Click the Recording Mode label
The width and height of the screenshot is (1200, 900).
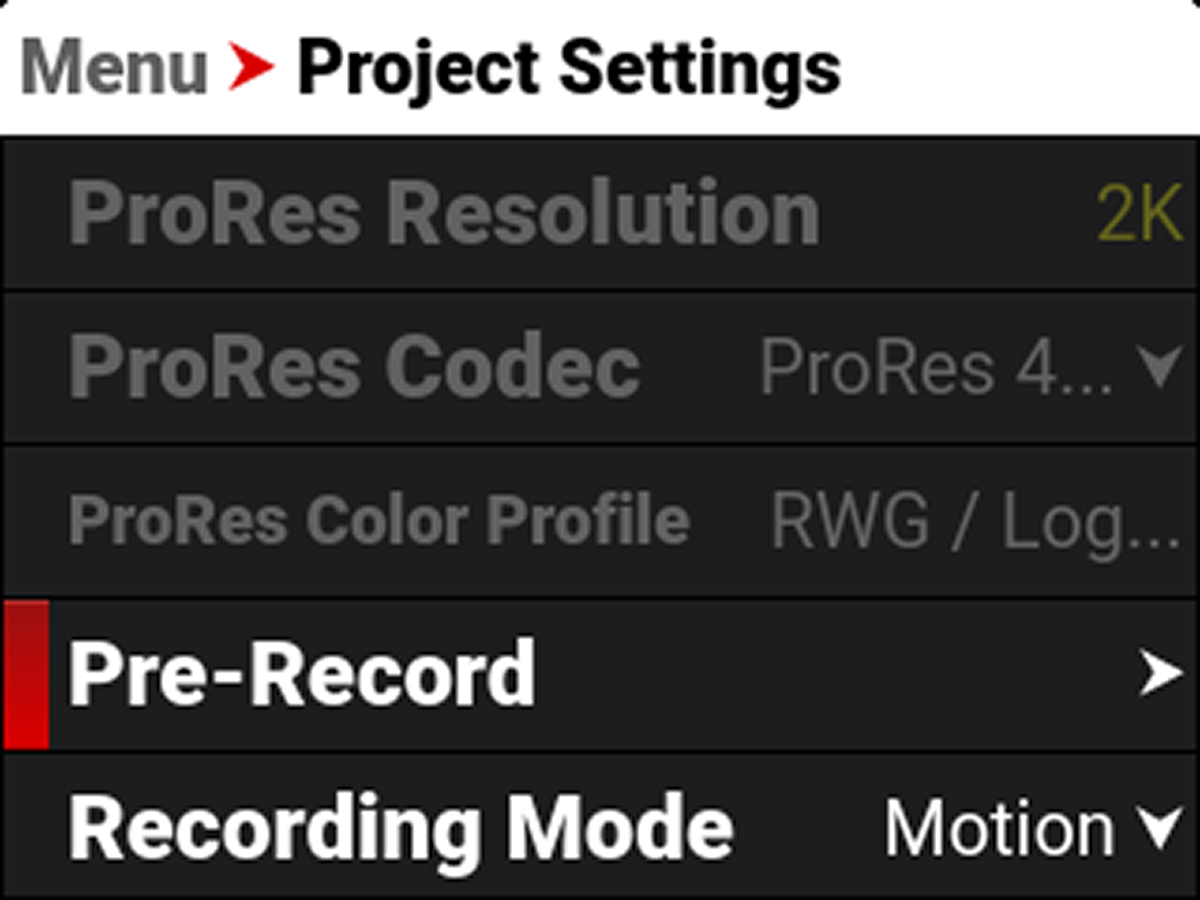coord(400,827)
